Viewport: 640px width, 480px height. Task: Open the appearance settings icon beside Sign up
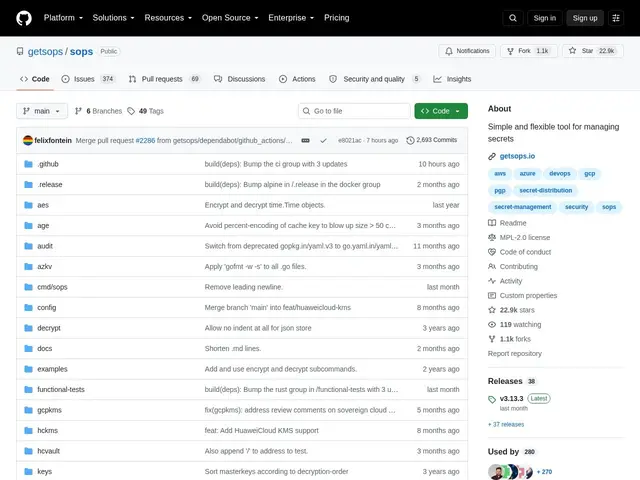coord(616,18)
